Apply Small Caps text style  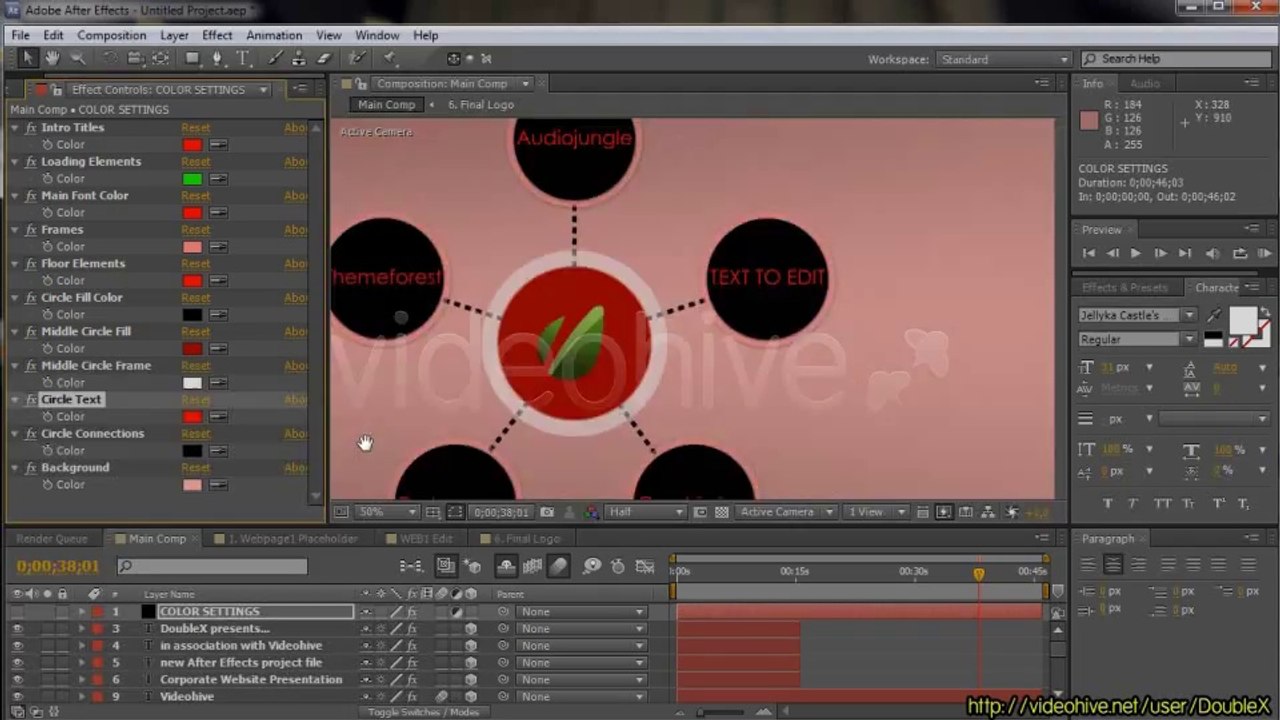tap(1189, 503)
